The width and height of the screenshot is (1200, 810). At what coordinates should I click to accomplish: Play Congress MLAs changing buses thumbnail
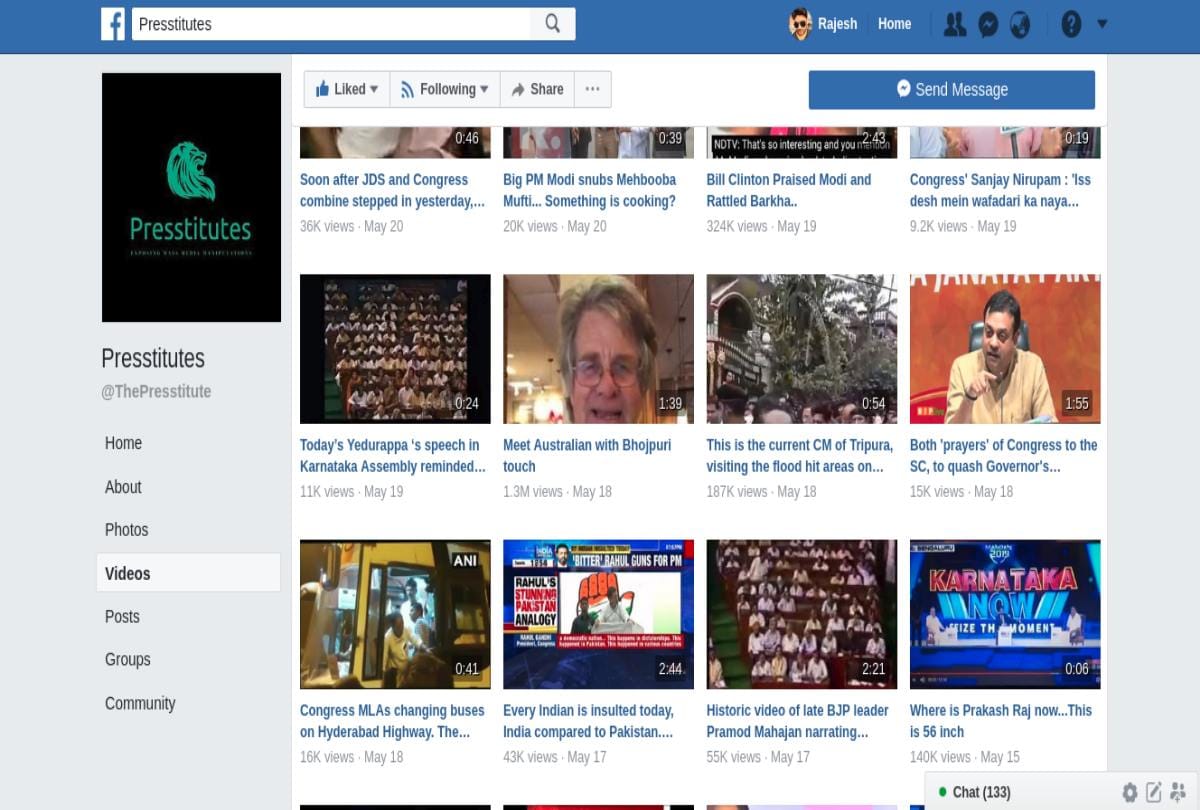click(395, 614)
